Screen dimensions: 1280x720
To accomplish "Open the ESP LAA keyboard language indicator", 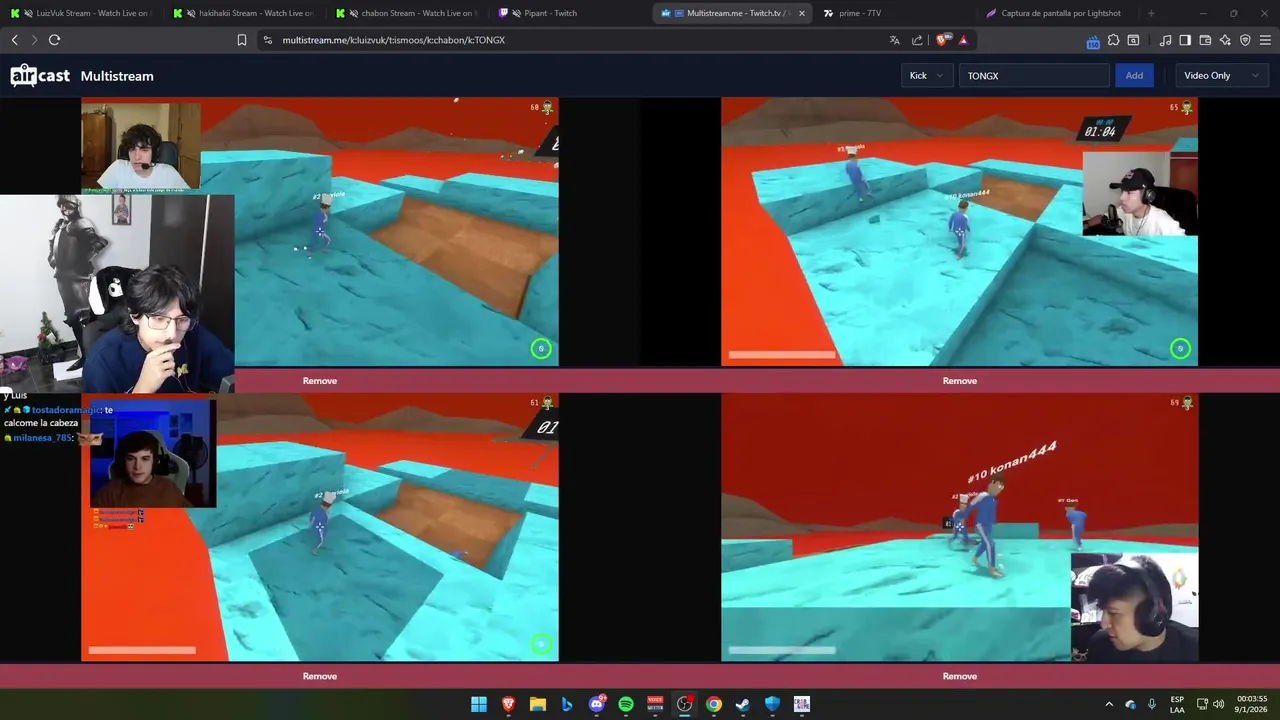I will [1177, 704].
